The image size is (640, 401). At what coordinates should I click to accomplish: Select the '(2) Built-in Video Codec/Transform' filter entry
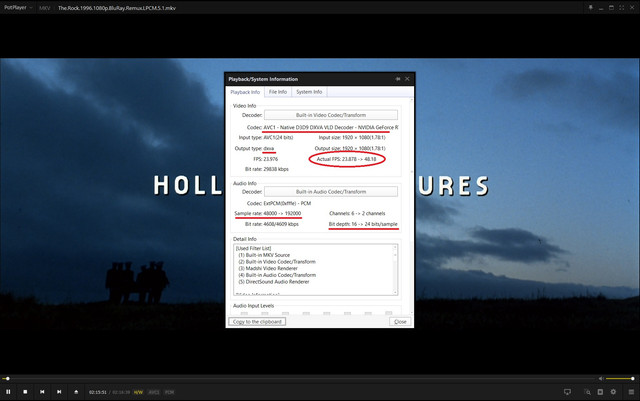(277, 262)
